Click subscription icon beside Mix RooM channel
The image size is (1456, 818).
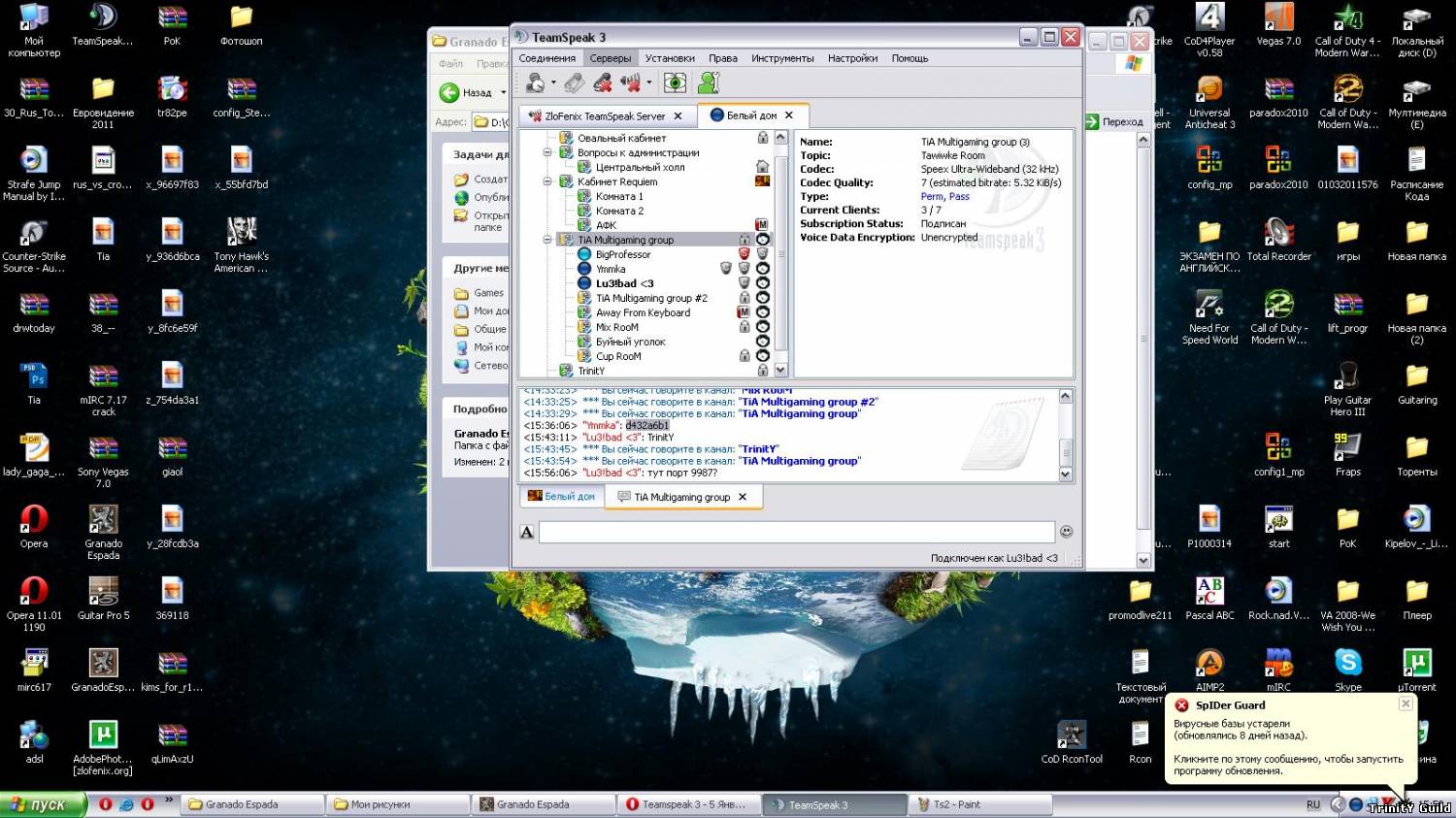pos(763,327)
